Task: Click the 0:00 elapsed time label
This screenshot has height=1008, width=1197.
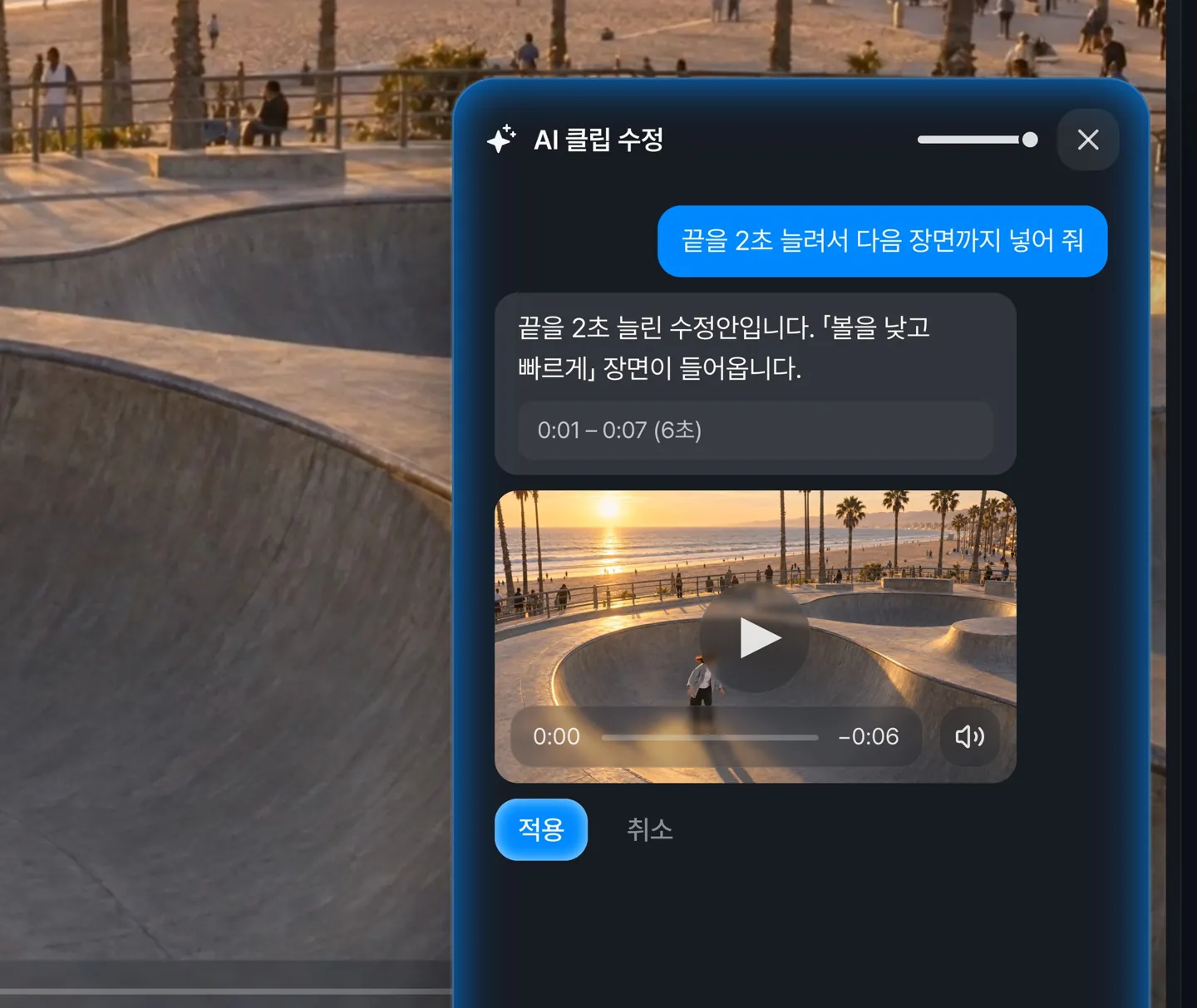Action: coord(557,737)
